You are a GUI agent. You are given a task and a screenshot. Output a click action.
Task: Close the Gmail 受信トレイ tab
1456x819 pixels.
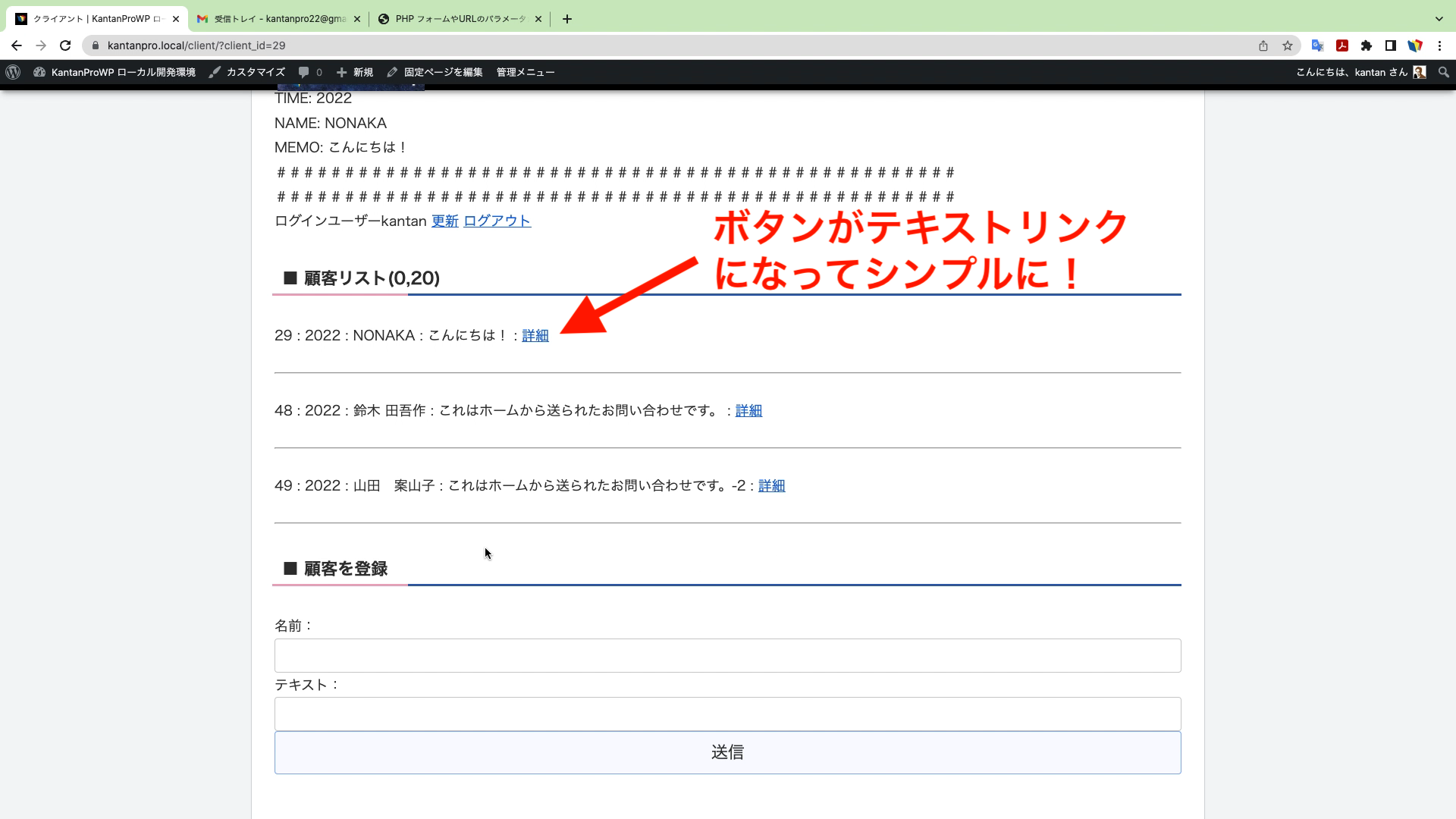click(x=357, y=19)
